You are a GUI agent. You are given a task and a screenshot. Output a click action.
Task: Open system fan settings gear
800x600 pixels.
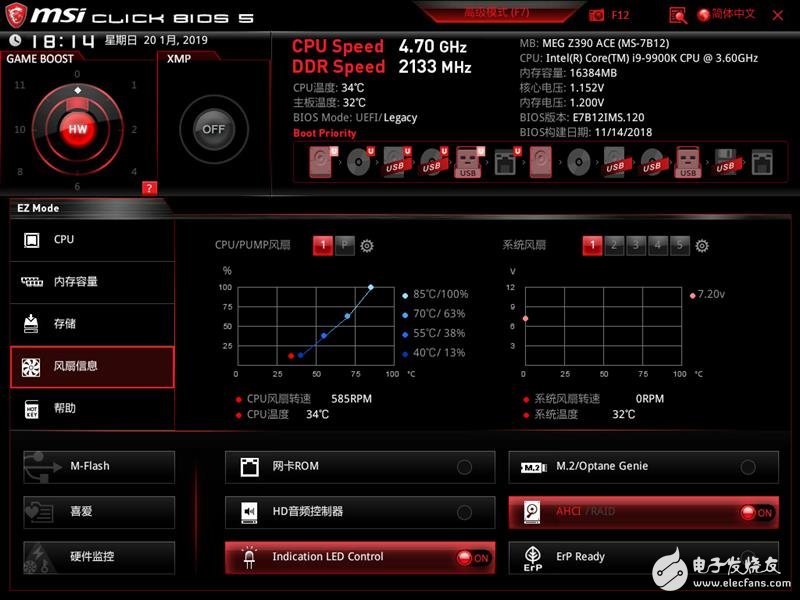tap(702, 246)
